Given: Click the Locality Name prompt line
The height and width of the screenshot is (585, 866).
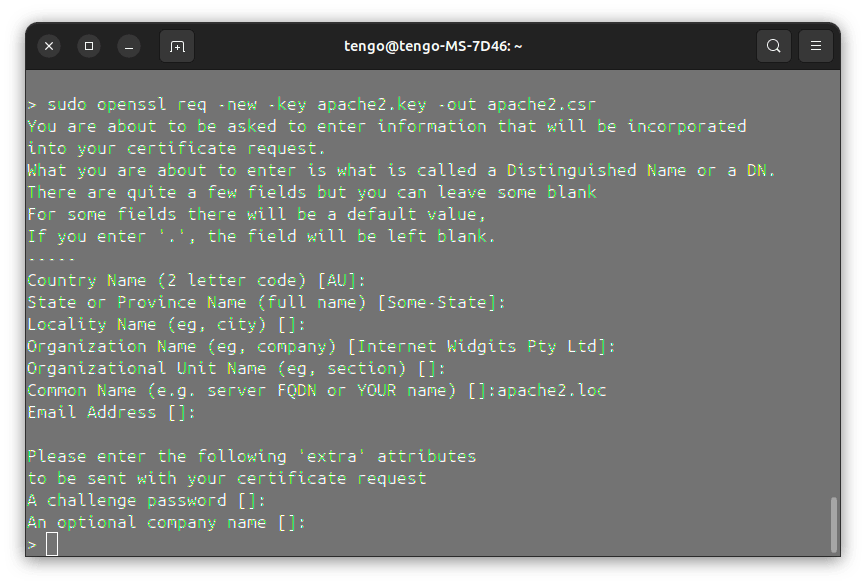Looking at the screenshot, I should [166, 325].
